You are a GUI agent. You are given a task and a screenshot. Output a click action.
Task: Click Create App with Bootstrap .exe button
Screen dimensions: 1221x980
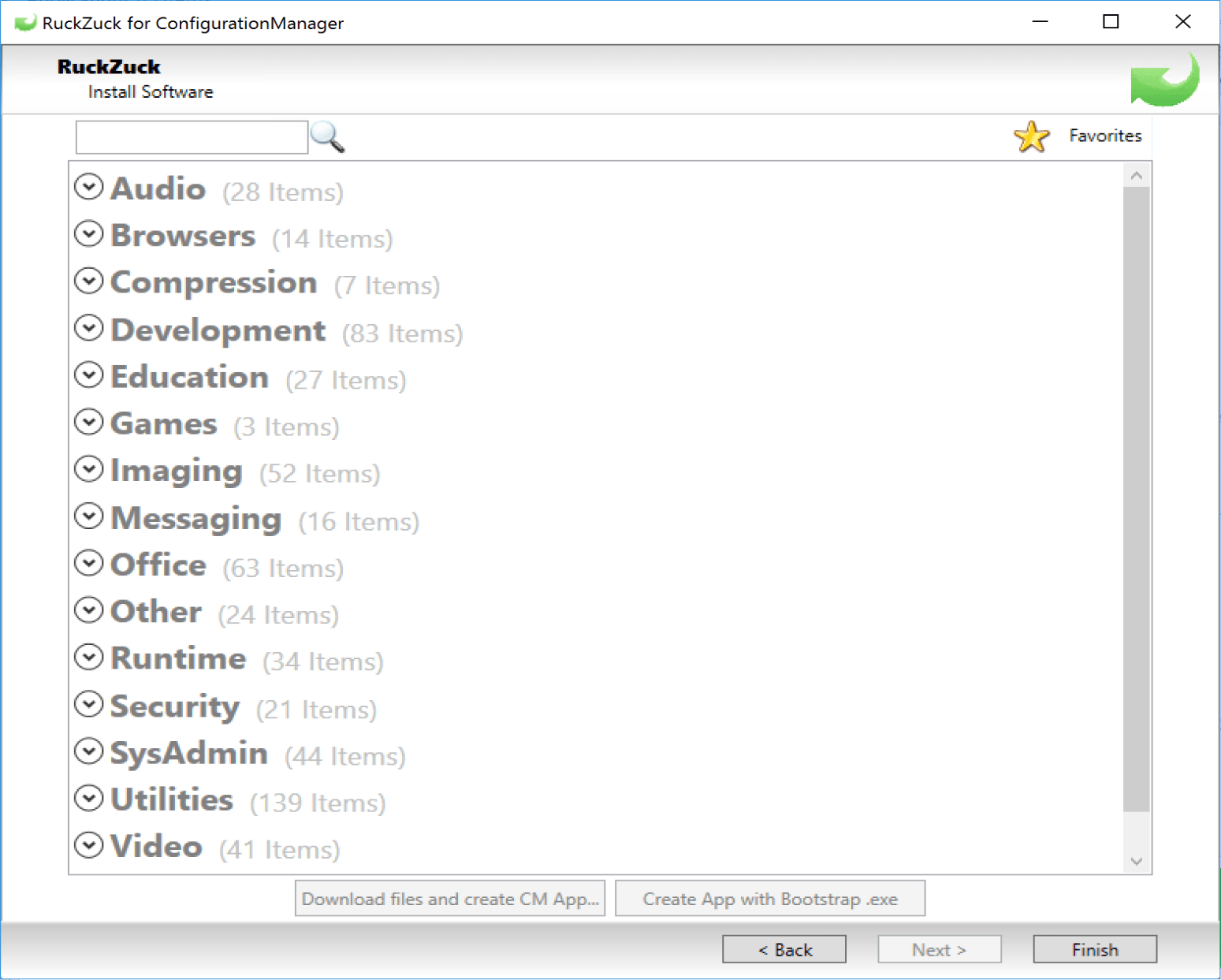coord(769,899)
